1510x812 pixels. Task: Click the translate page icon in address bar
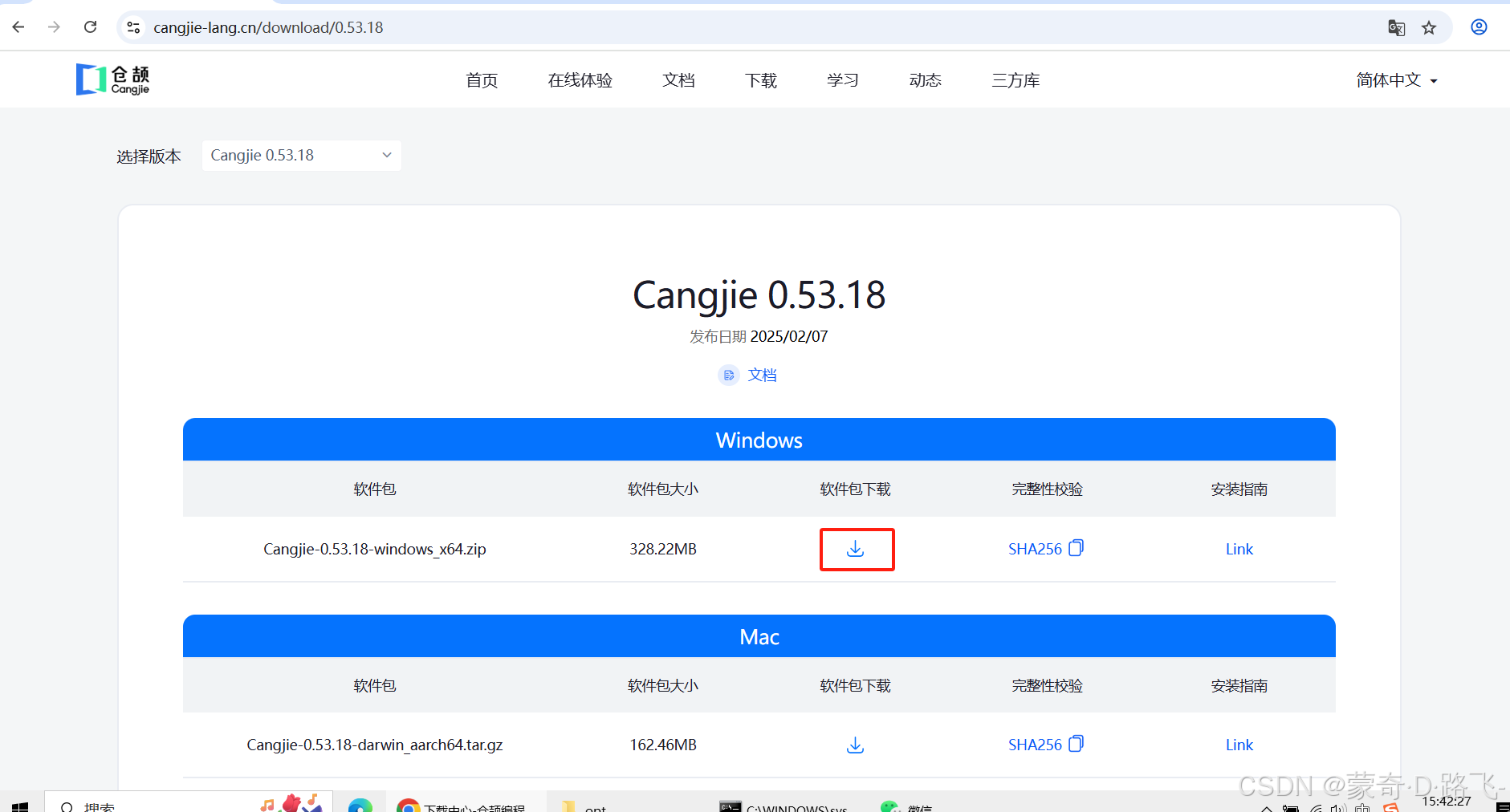coord(1396,28)
